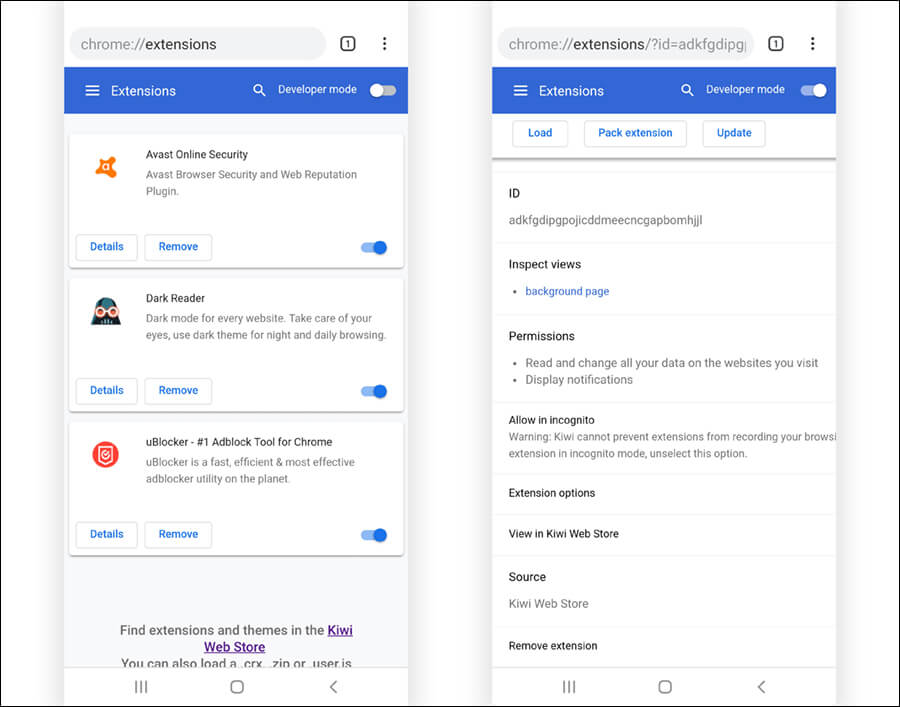Remove uBlocker extension

[178, 534]
